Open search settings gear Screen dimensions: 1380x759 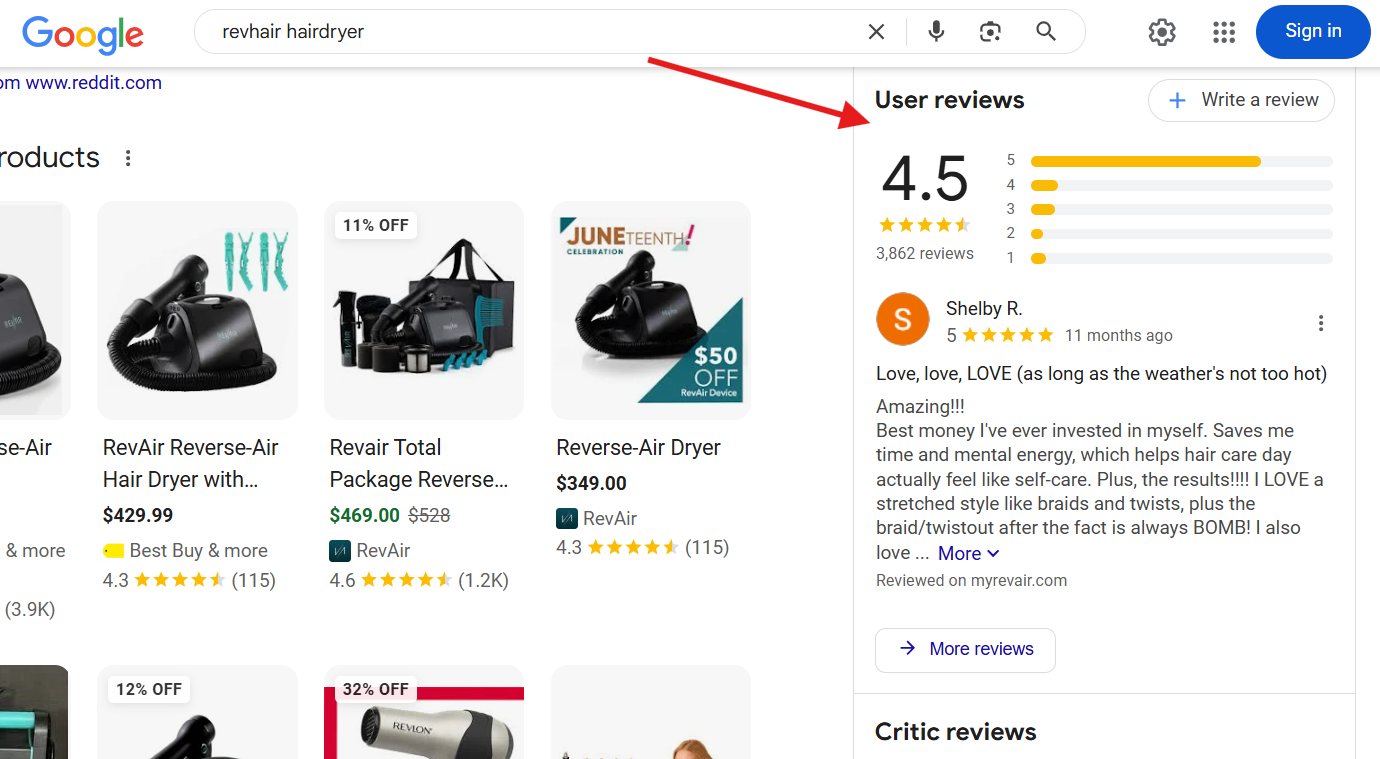[1162, 31]
